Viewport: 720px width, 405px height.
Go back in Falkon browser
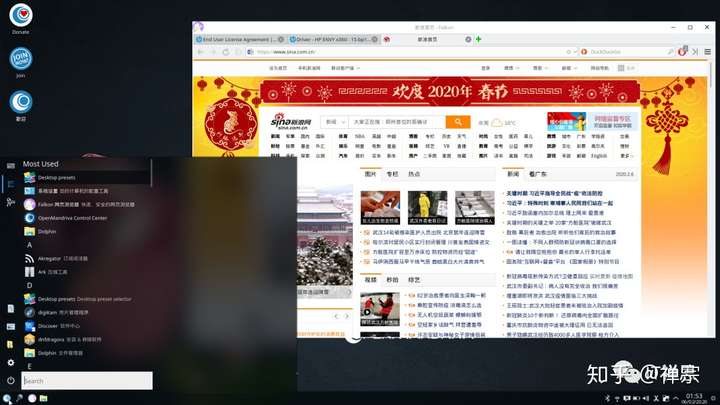[x=201, y=52]
